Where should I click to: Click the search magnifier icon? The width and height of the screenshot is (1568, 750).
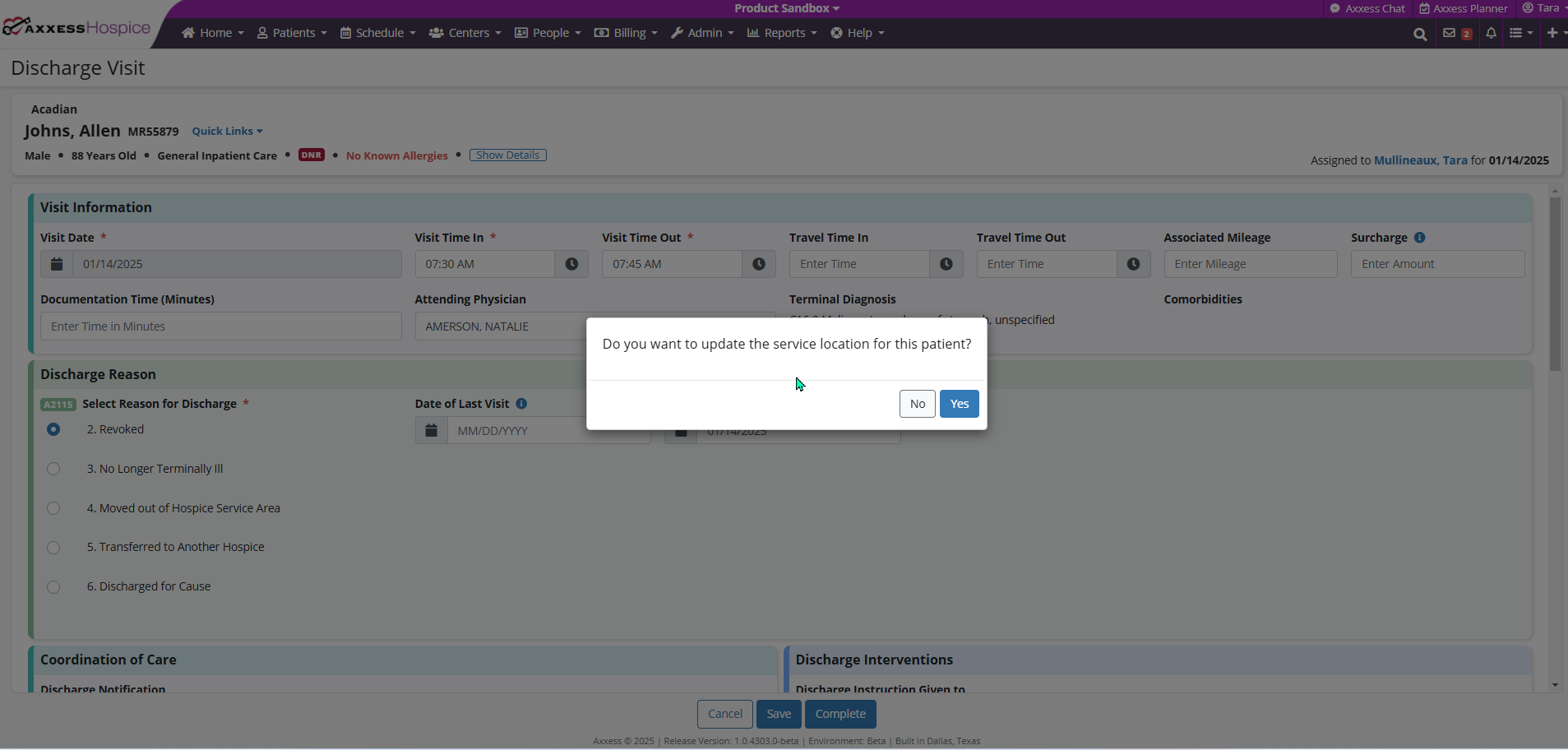click(x=1419, y=34)
